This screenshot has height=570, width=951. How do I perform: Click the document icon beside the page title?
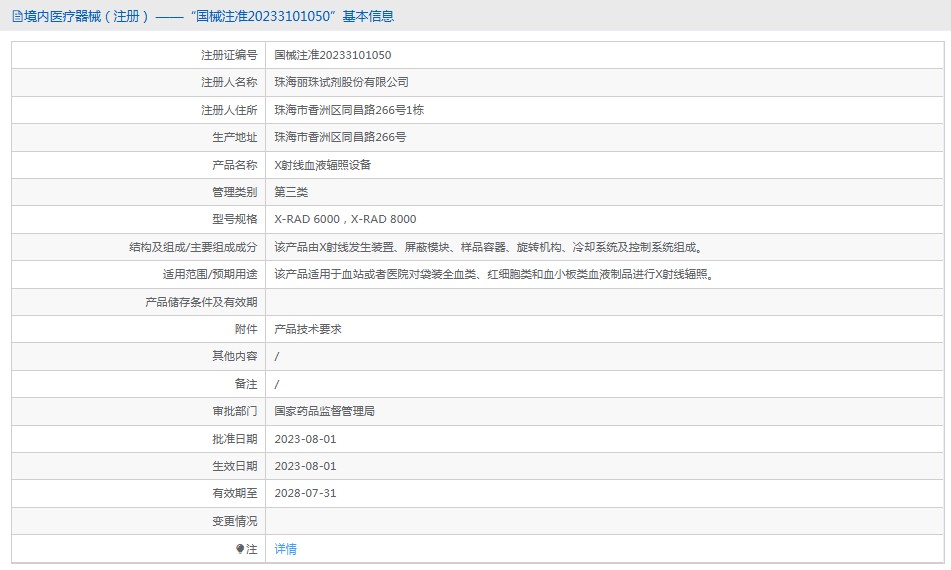[17, 16]
